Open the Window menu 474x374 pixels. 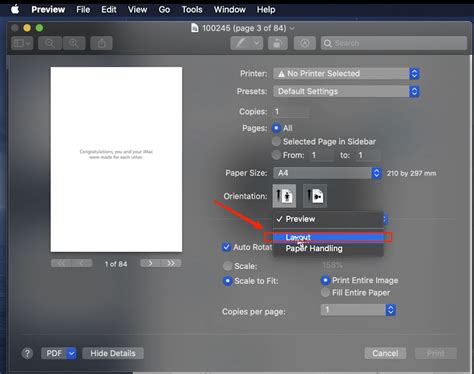(229, 10)
